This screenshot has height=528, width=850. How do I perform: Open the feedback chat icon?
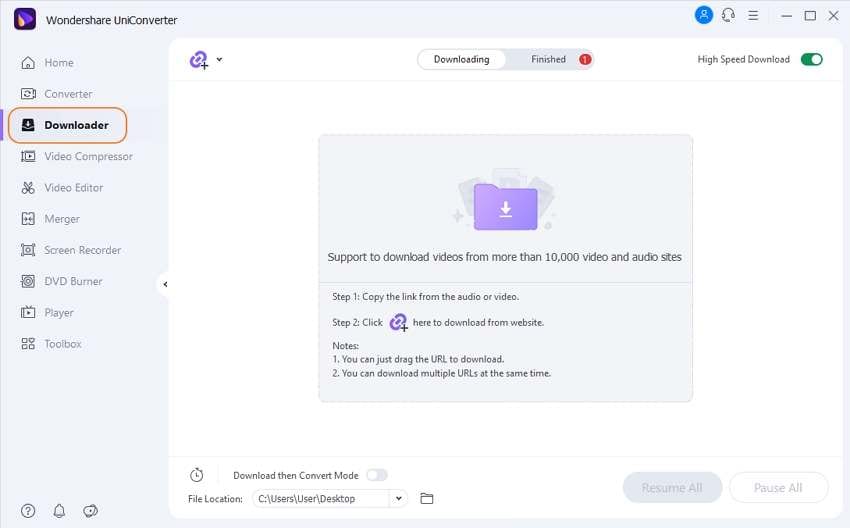coord(91,511)
